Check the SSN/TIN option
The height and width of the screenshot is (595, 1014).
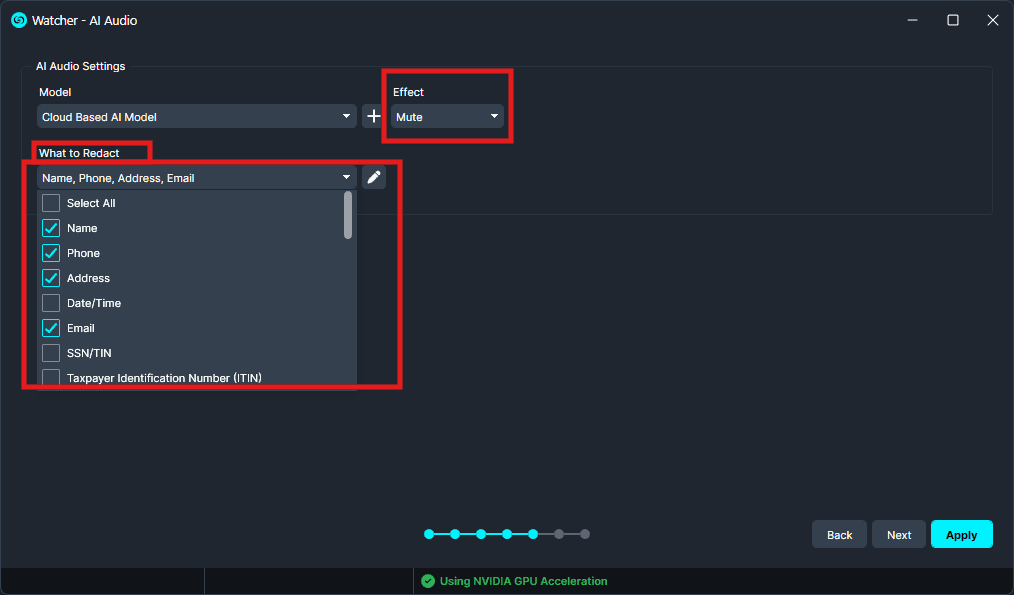[51, 353]
